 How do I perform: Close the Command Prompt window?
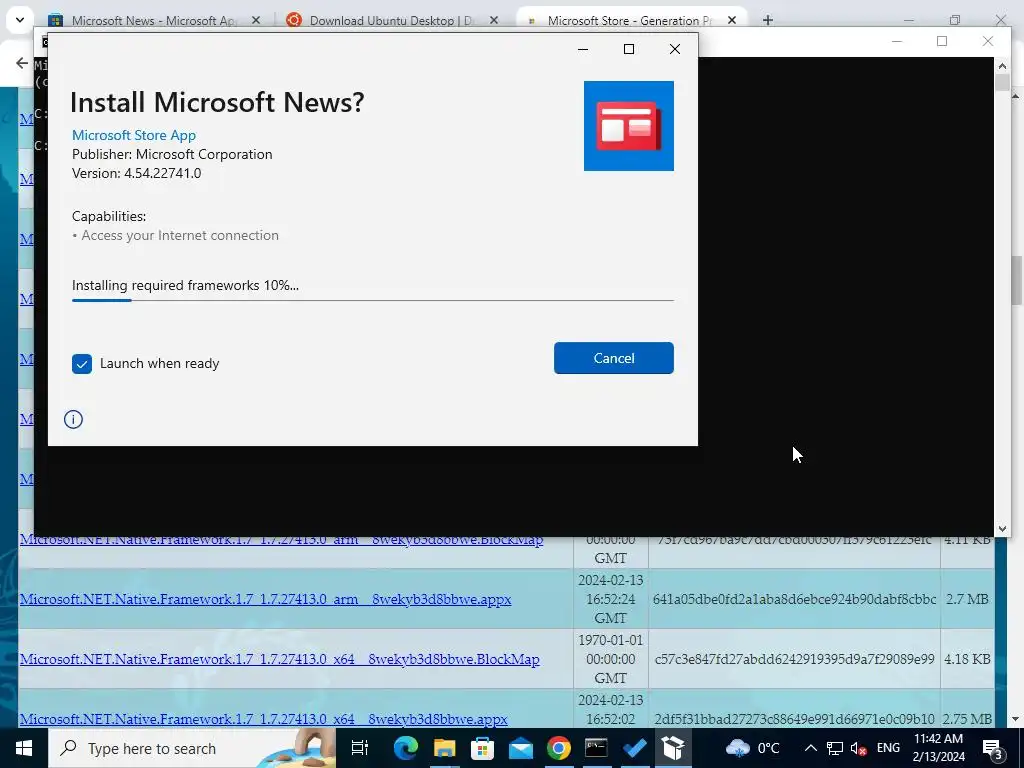click(988, 41)
